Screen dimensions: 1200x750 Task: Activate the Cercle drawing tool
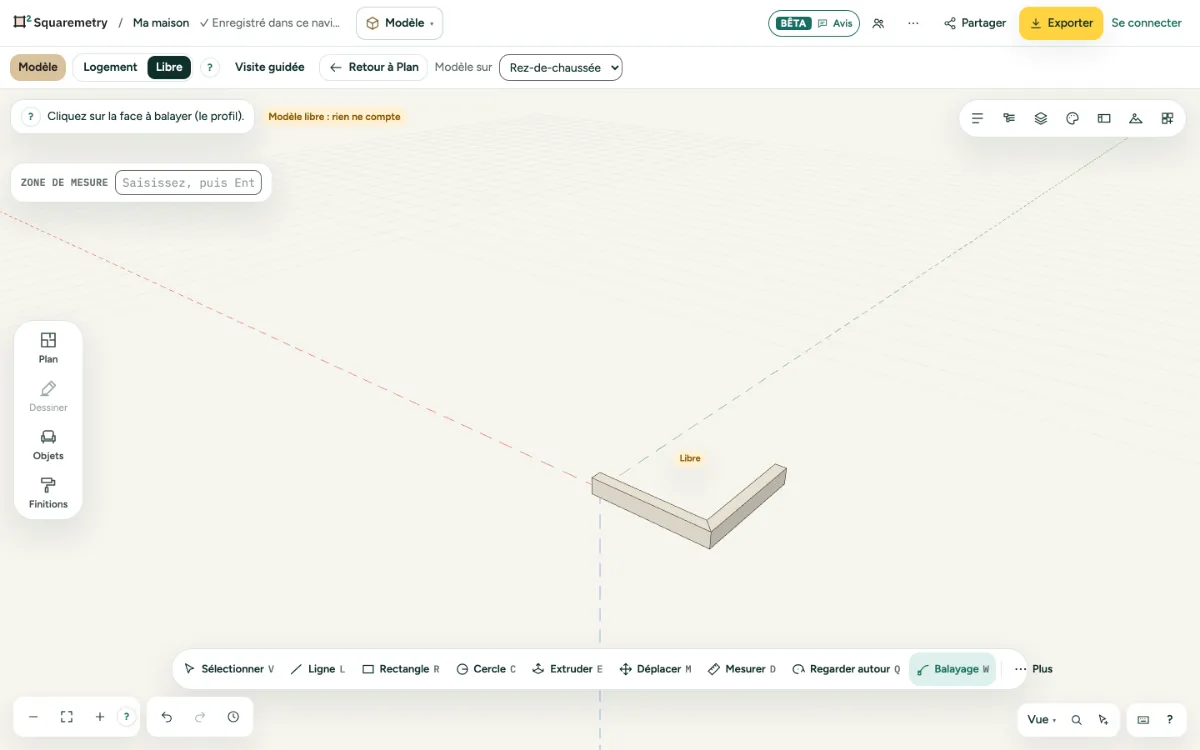486,669
